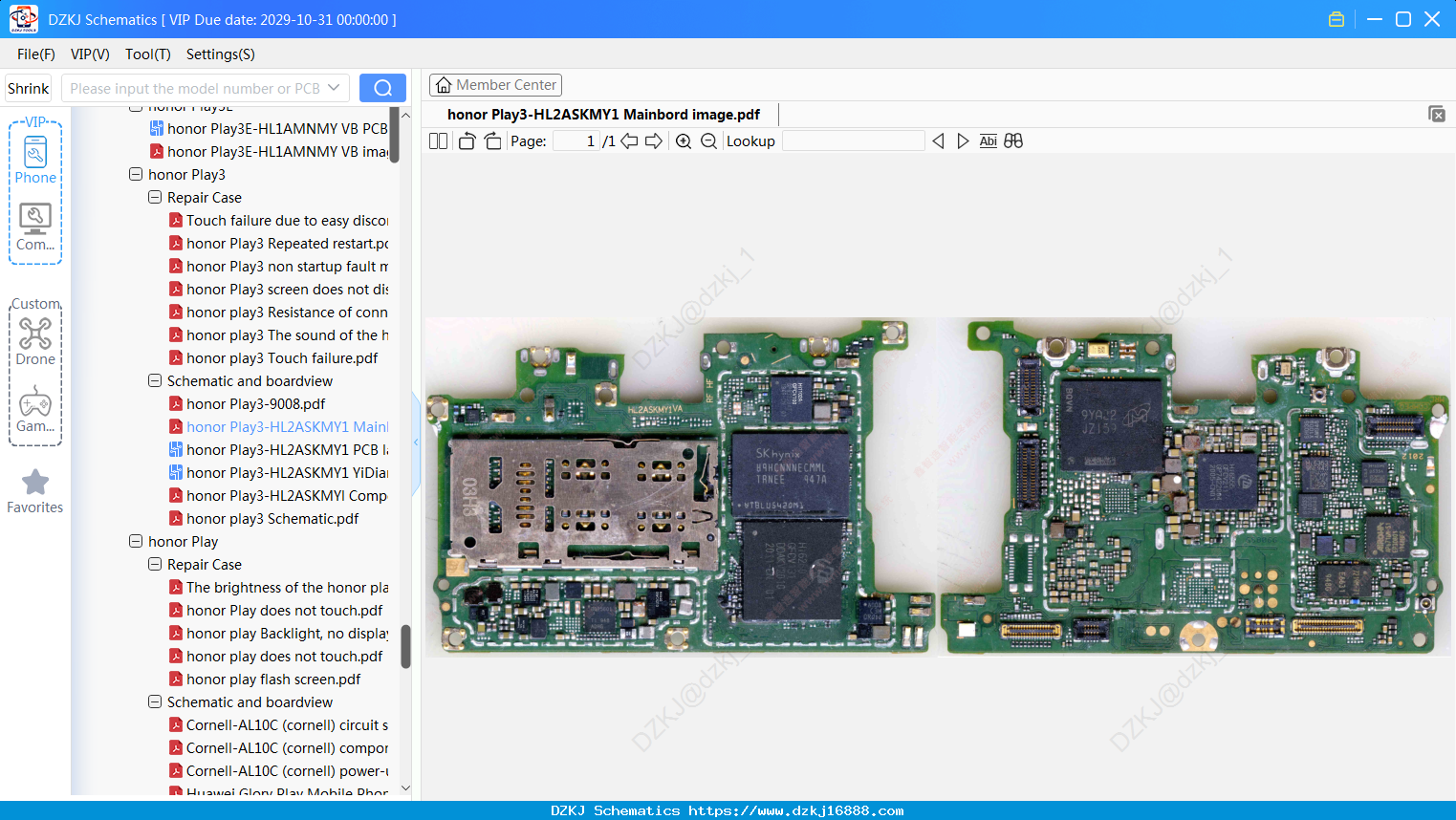Collapse Schematic and boardview under honor Play3
1456x820 pixels.
[x=155, y=381]
